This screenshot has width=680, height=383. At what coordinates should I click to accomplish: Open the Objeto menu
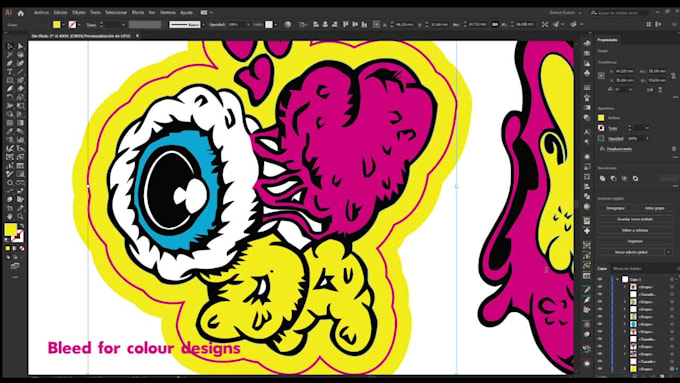[x=78, y=13]
